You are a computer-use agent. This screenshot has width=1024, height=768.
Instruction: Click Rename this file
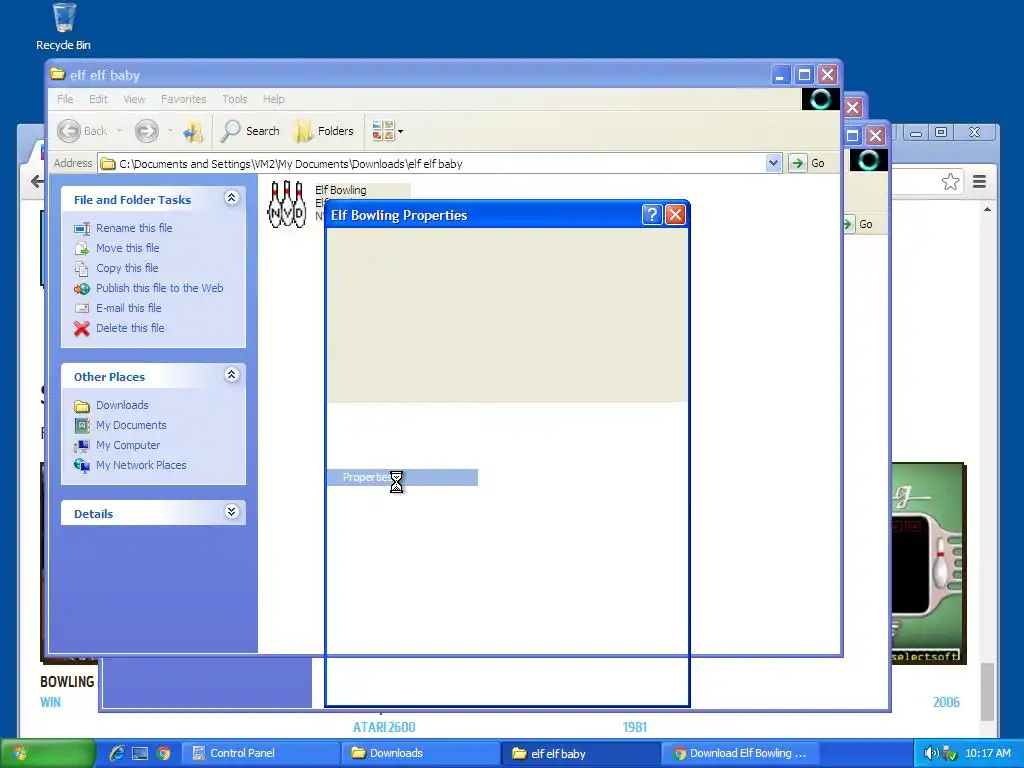134,228
